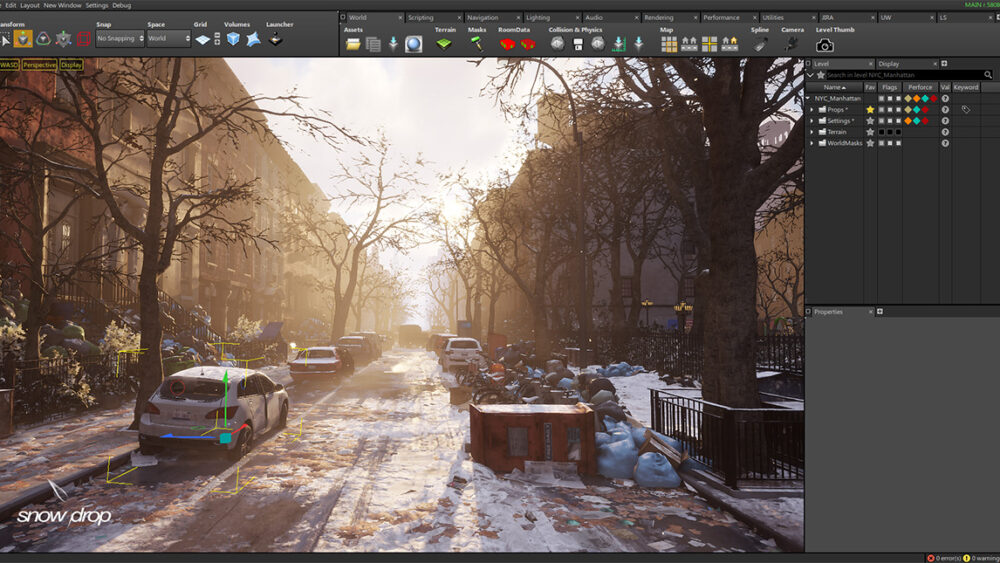Toggle favorite star for WorldMasks
Image resolution: width=1000 pixels, height=563 pixels.
[870, 143]
